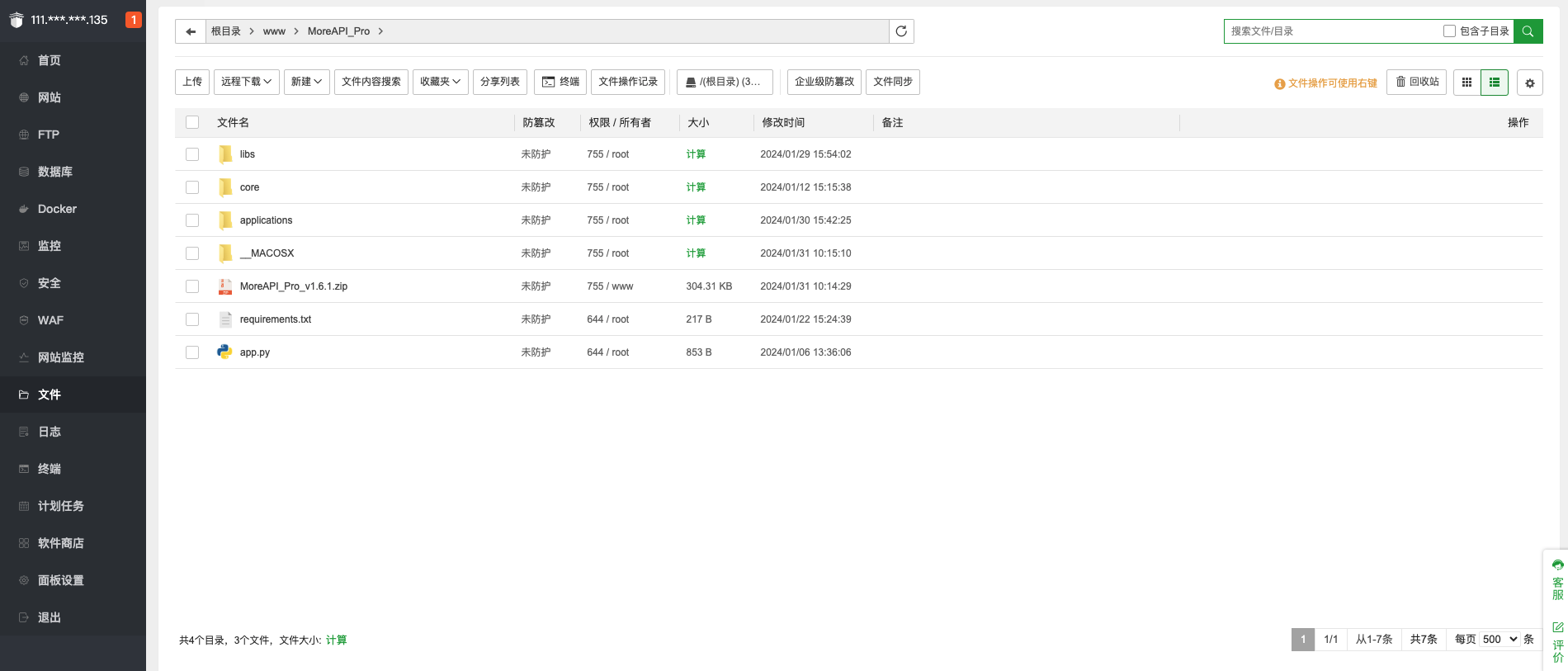Click the 上传 upload button
The width and height of the screenshot is (1568, 671).
click(x=192, y=82)
